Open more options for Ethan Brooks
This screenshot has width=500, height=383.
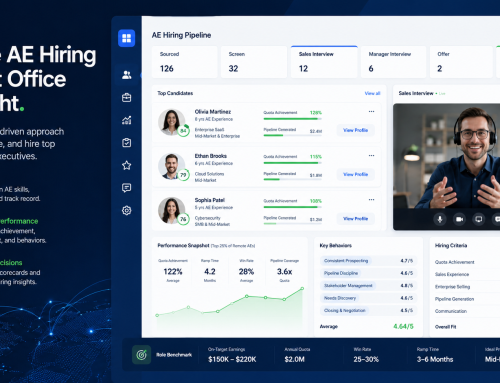coord(371,156)
